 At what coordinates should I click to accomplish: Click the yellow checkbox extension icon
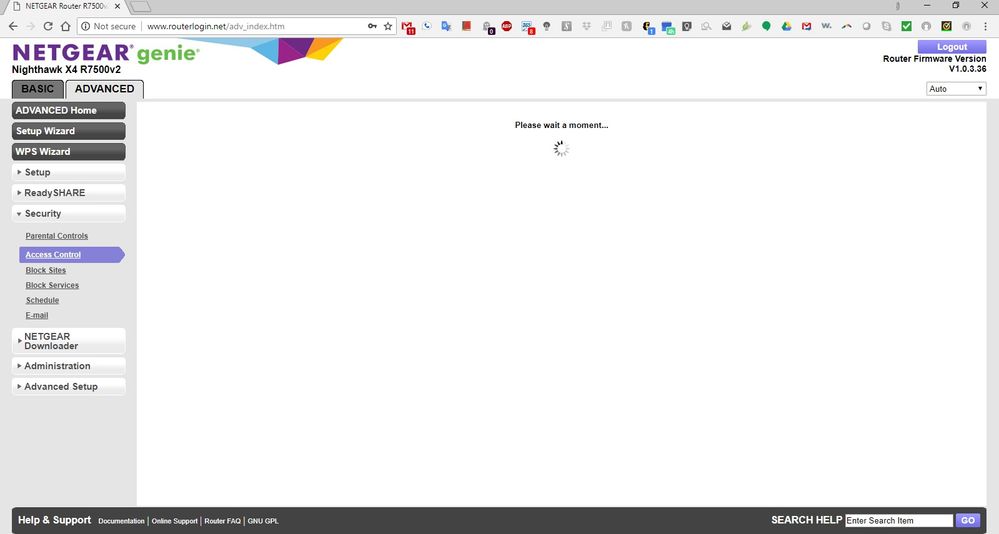[x=946, y=26]
